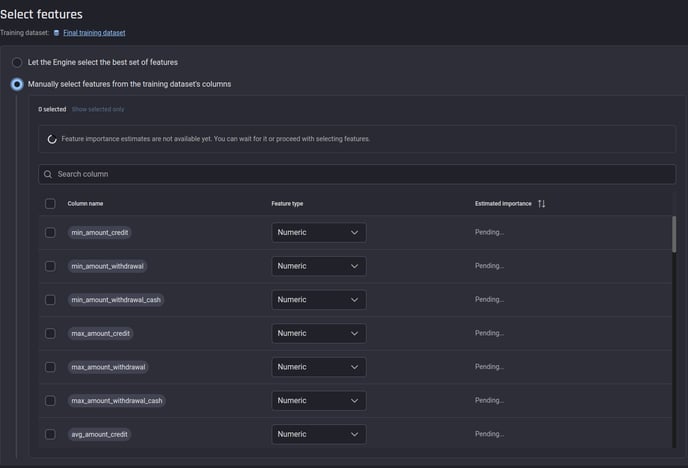Viewport: 688px width, 468px height.
Task: Open Feature type dropdown for avg_amount_credit
Action: (319, 434)
